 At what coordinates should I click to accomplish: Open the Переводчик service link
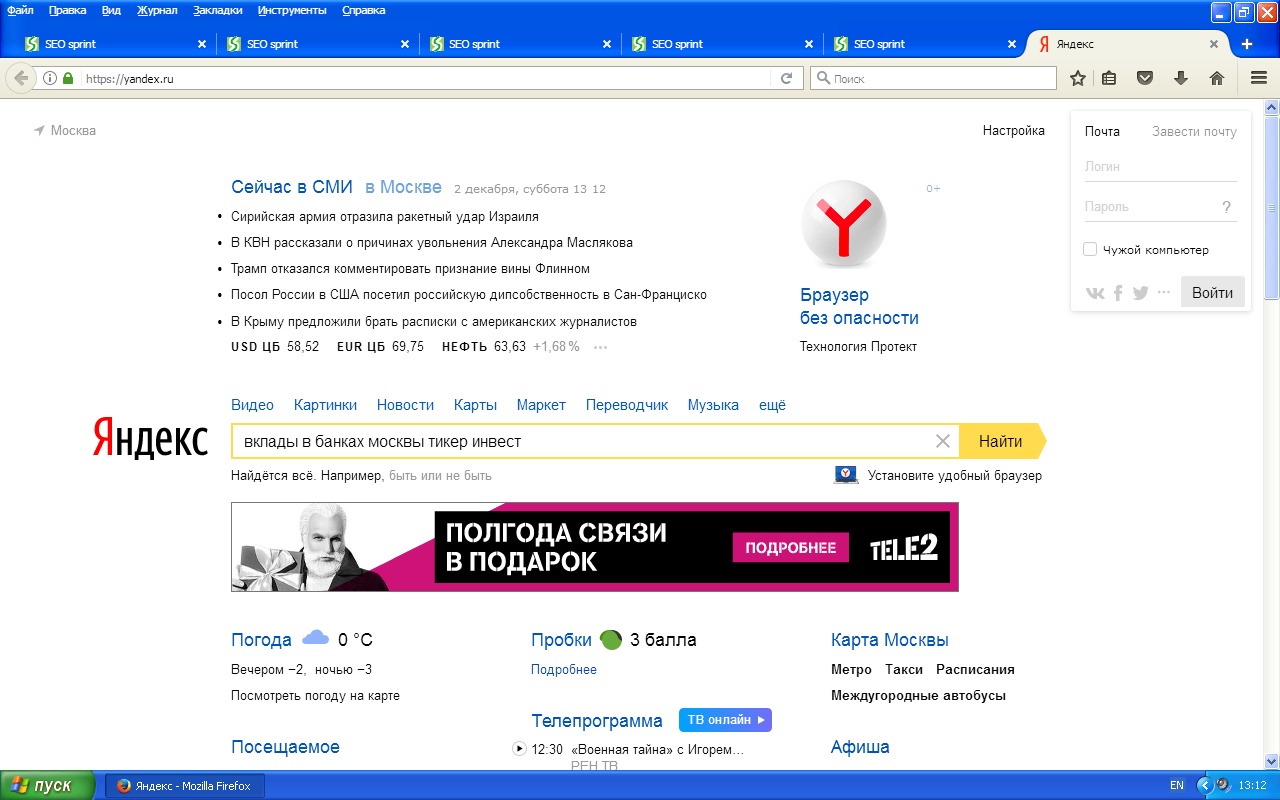tap(627, 405)
